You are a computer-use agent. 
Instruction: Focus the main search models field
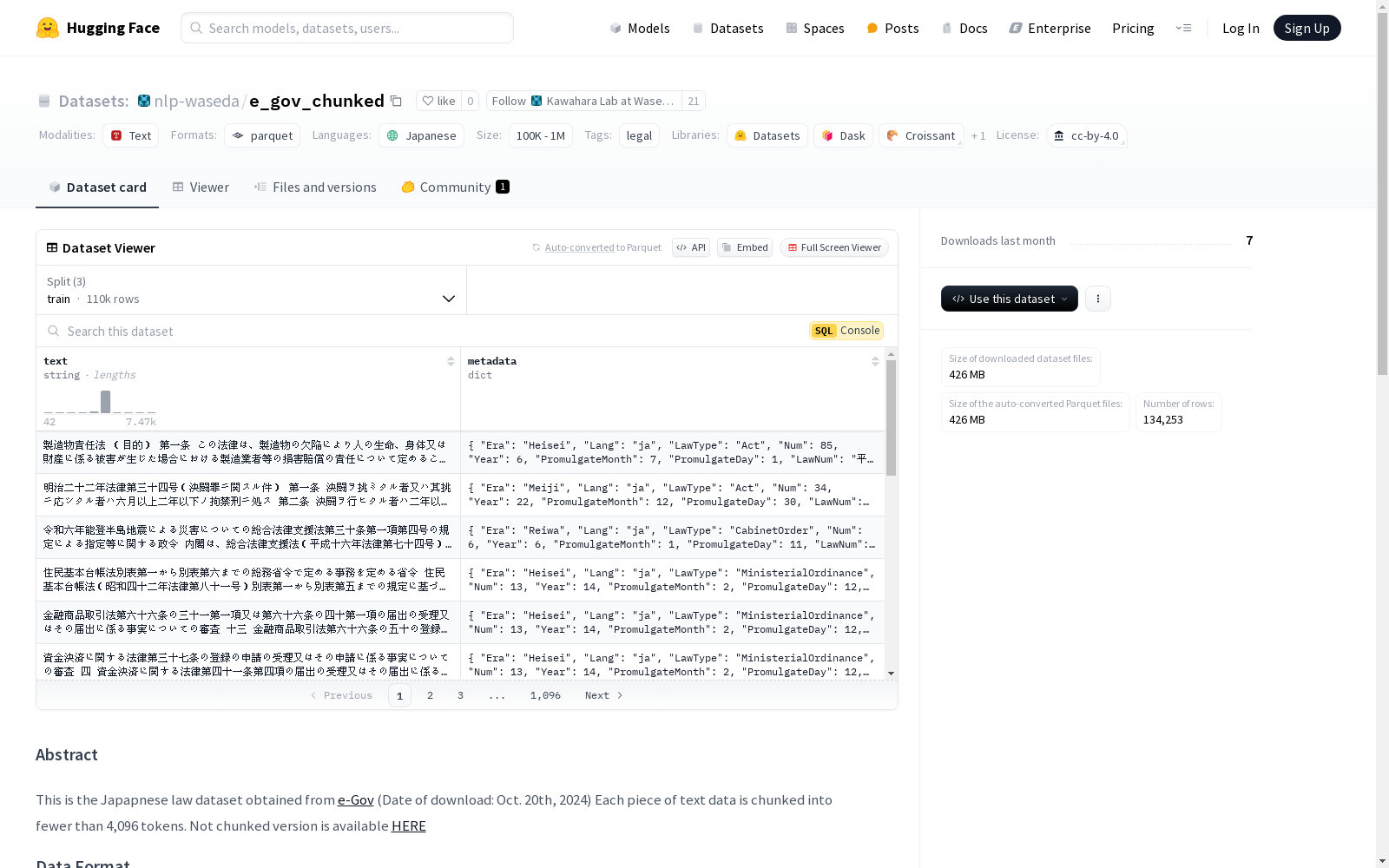(x=347, y=28)
